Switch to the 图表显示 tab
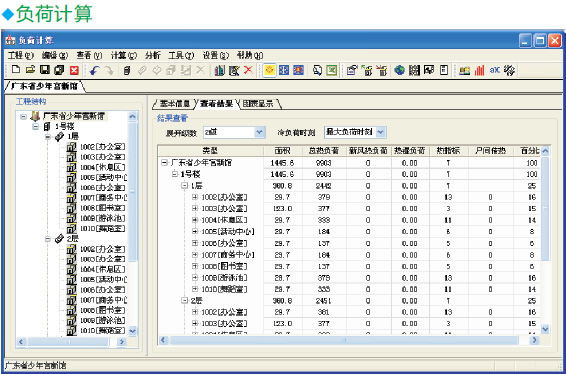 [x=258, y=104]
